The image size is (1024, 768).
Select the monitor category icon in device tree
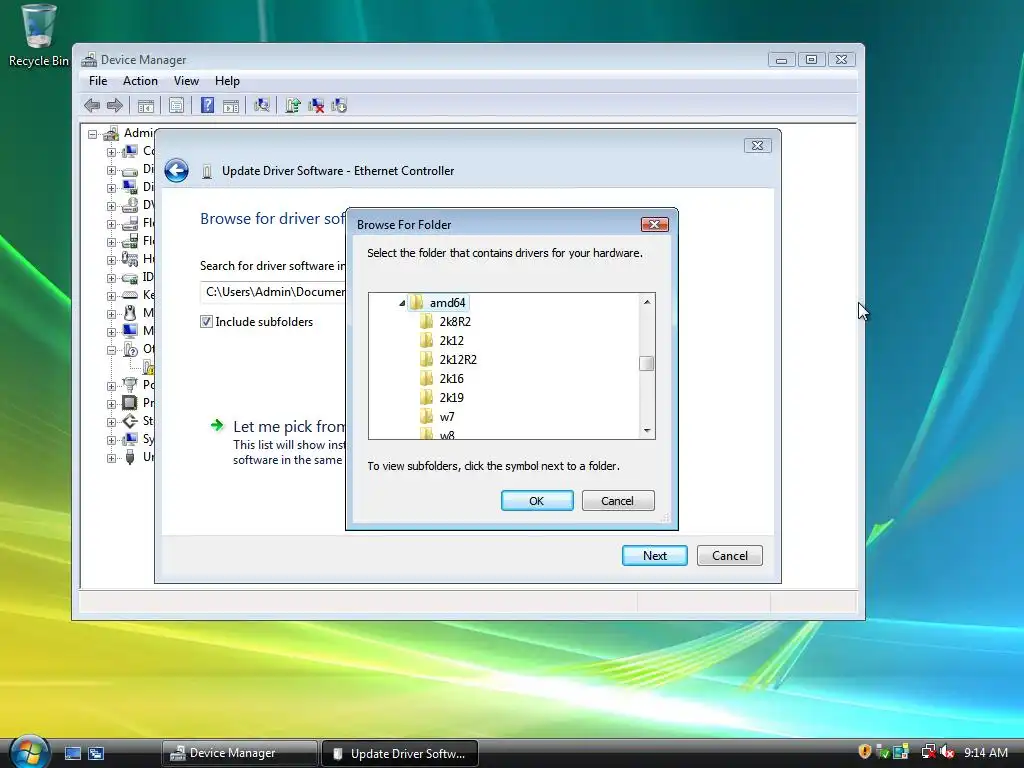(x=130, y=330)
